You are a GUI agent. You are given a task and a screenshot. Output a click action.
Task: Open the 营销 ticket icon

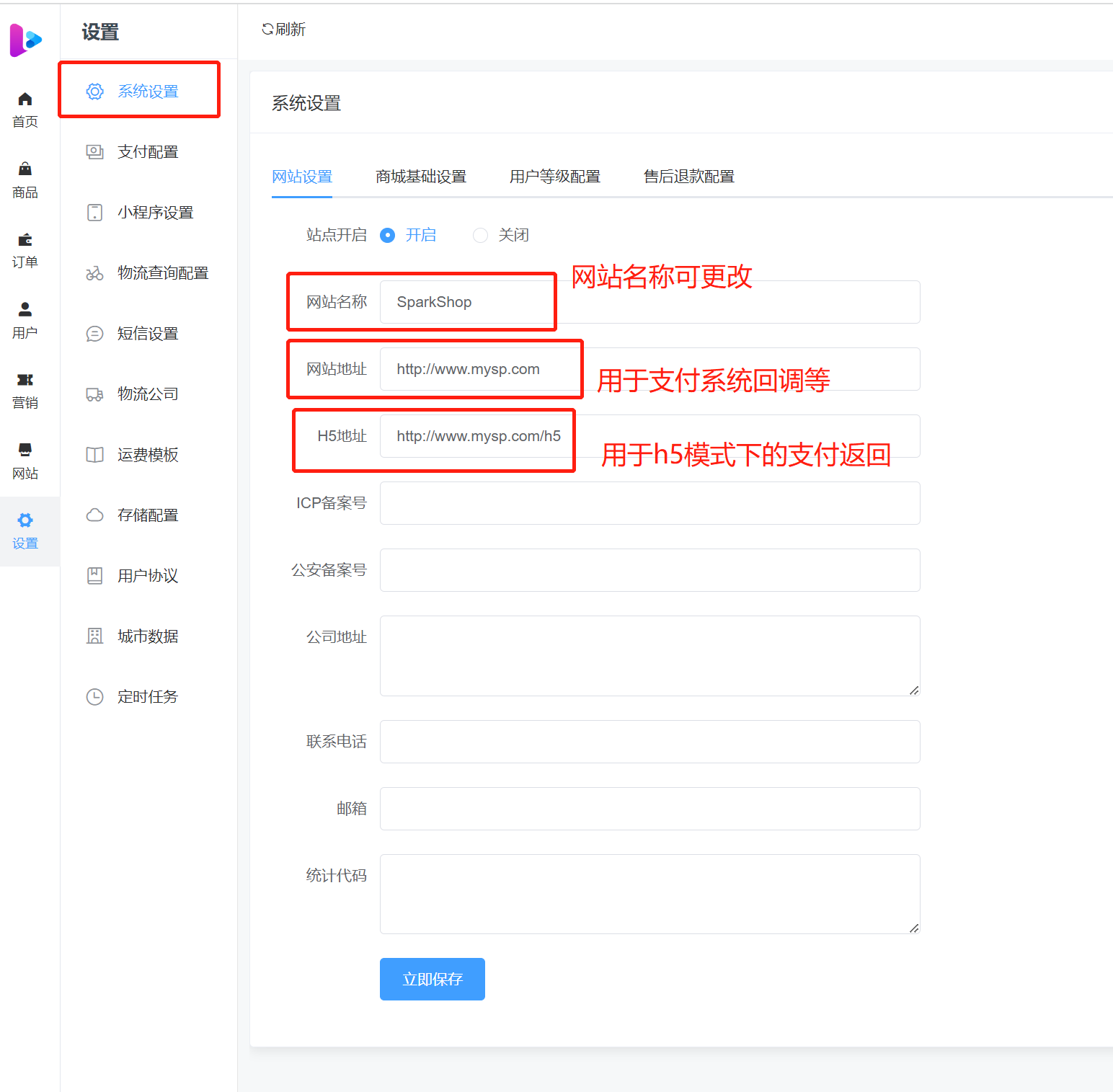coord(25,380)
